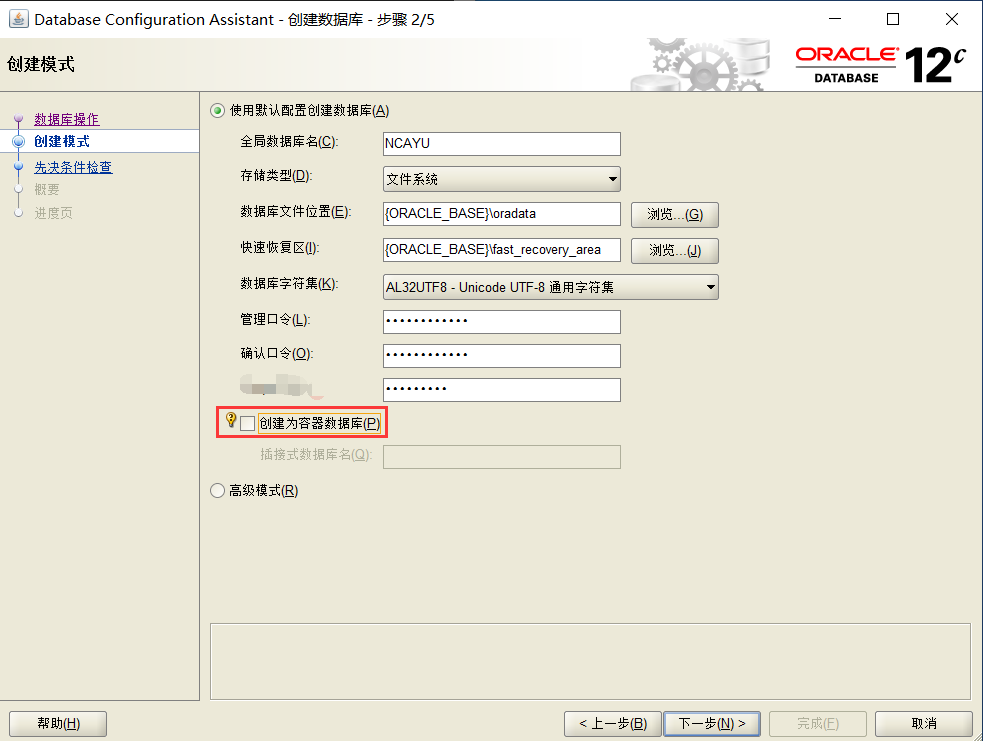This screenshot has height=741, width=983.
Task: Proceed with 下一步(N) button
Action: coord(712,723)
